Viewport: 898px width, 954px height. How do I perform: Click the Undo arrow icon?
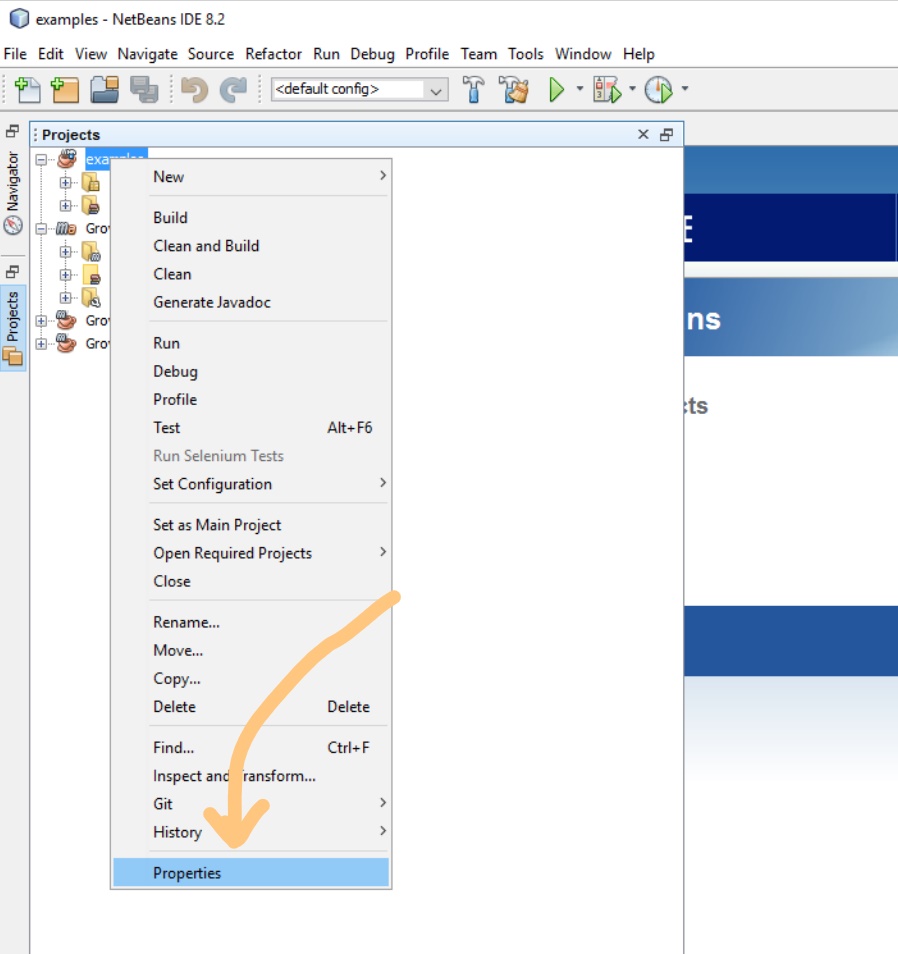pos(194,90)
